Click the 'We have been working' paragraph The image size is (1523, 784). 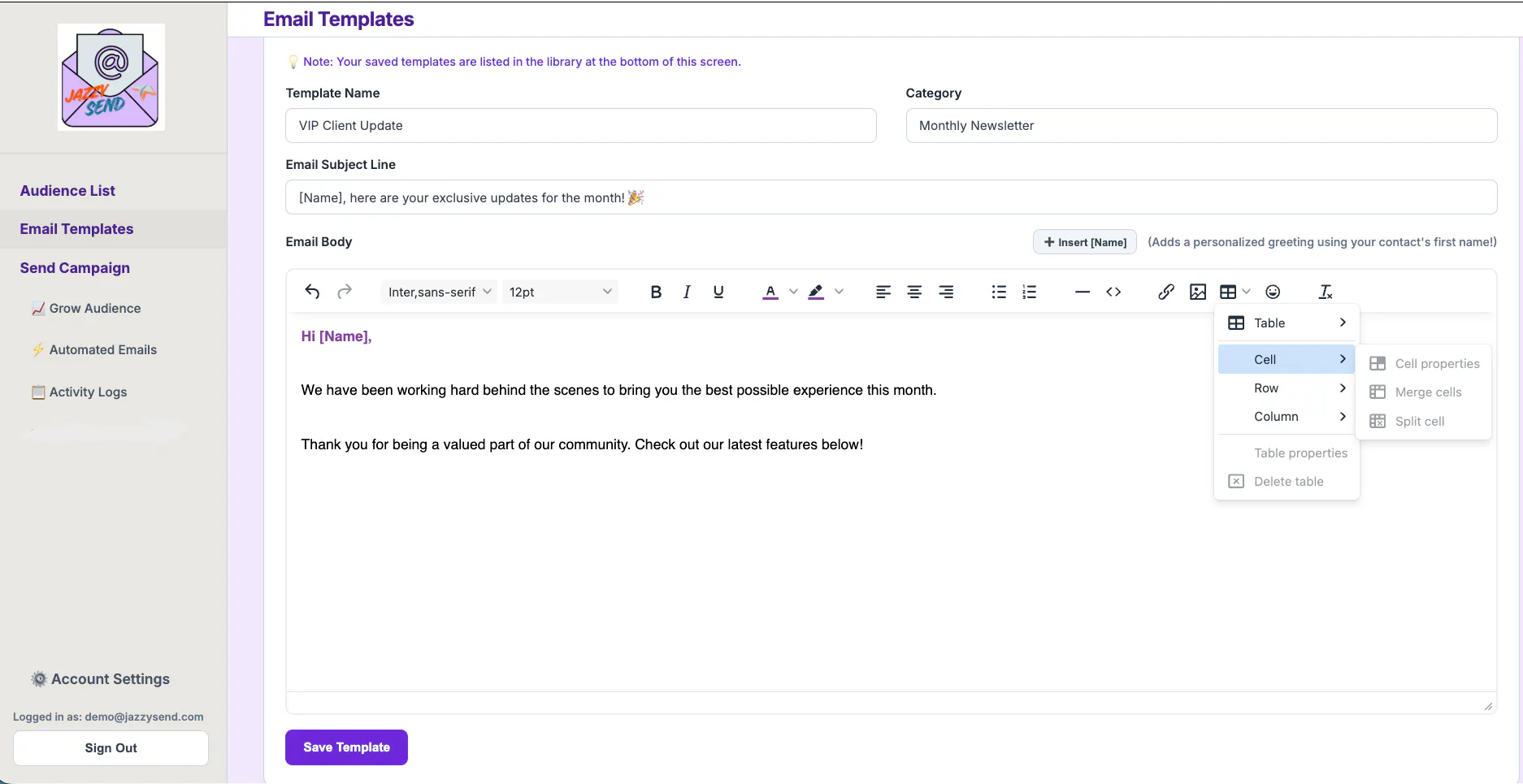coord(618,390)
